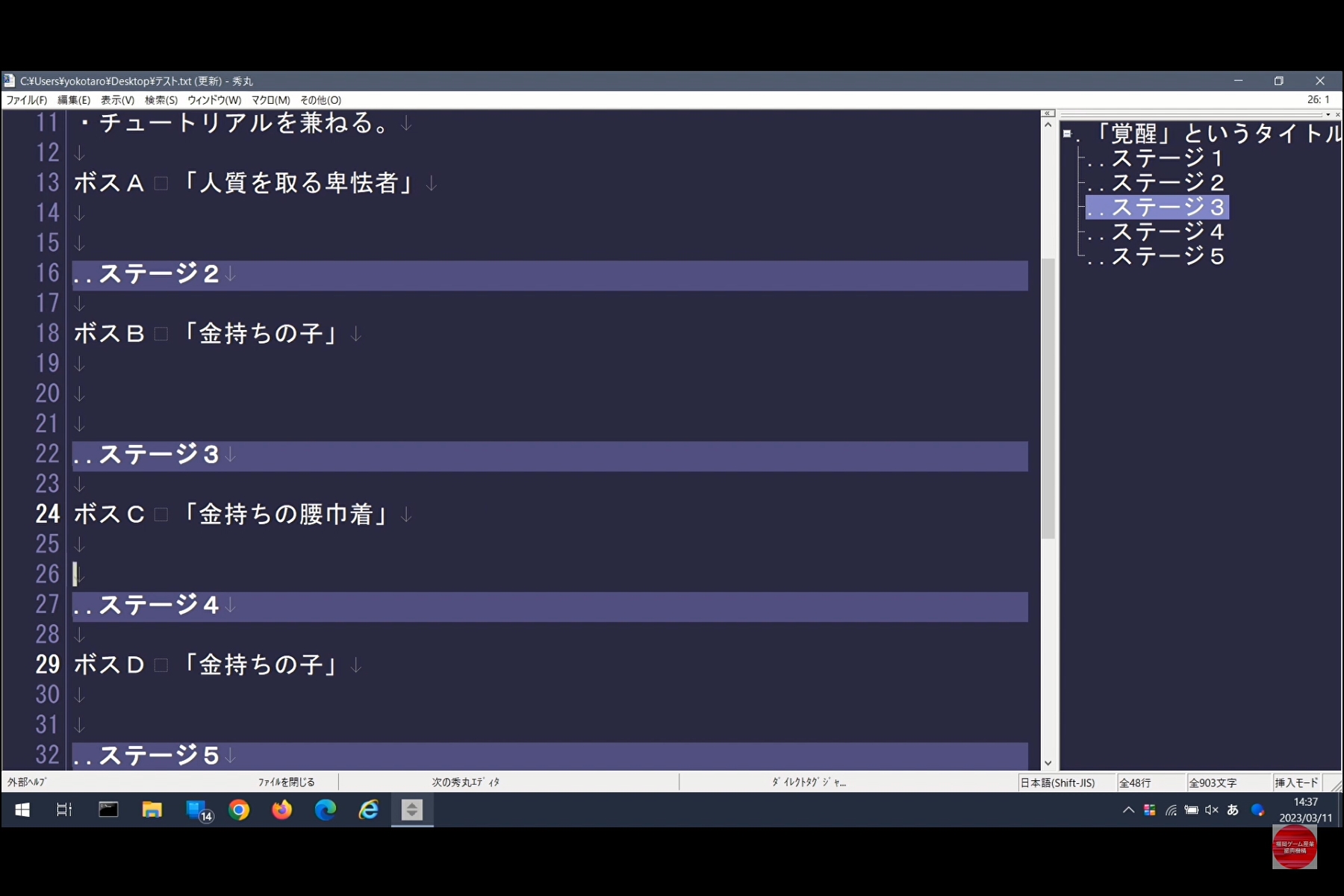Viewport: 1344px width, 896px height.
Task: Open the Wi-Fi network tray icon
Action: [x=1171, y=810]
